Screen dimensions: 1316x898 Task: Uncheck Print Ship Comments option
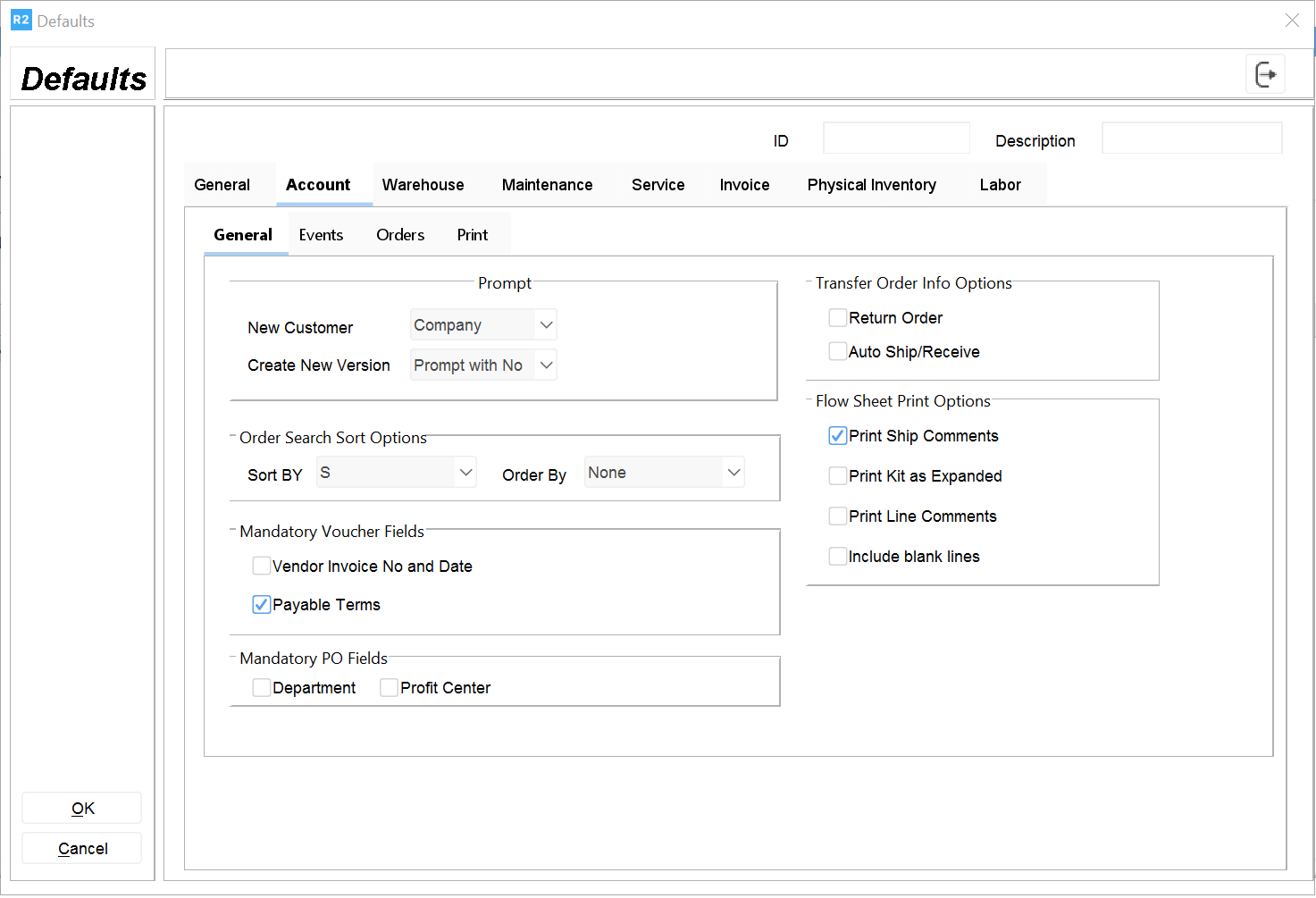pos(838,436)
